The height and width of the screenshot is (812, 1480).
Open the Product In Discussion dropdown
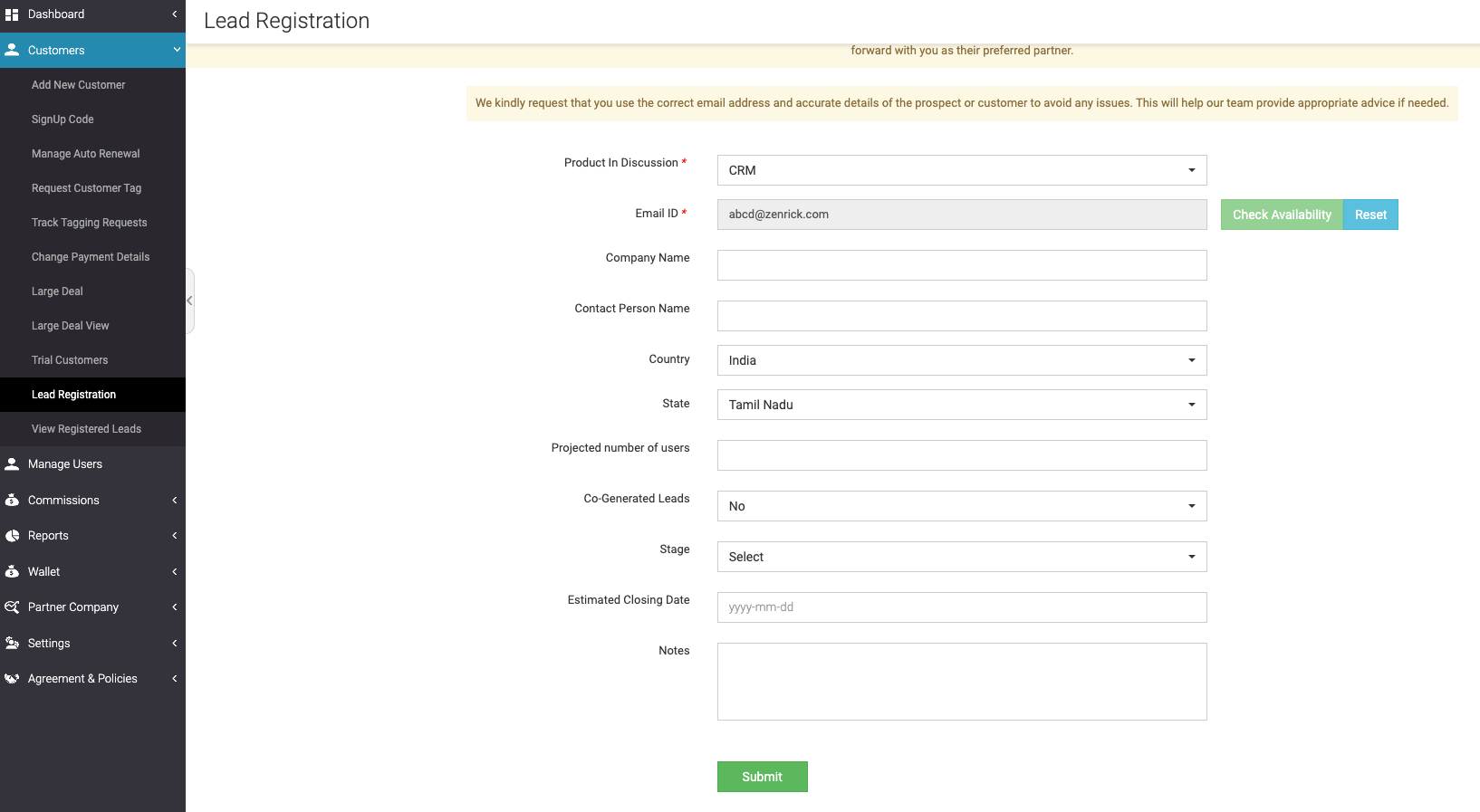pos(961,170)
